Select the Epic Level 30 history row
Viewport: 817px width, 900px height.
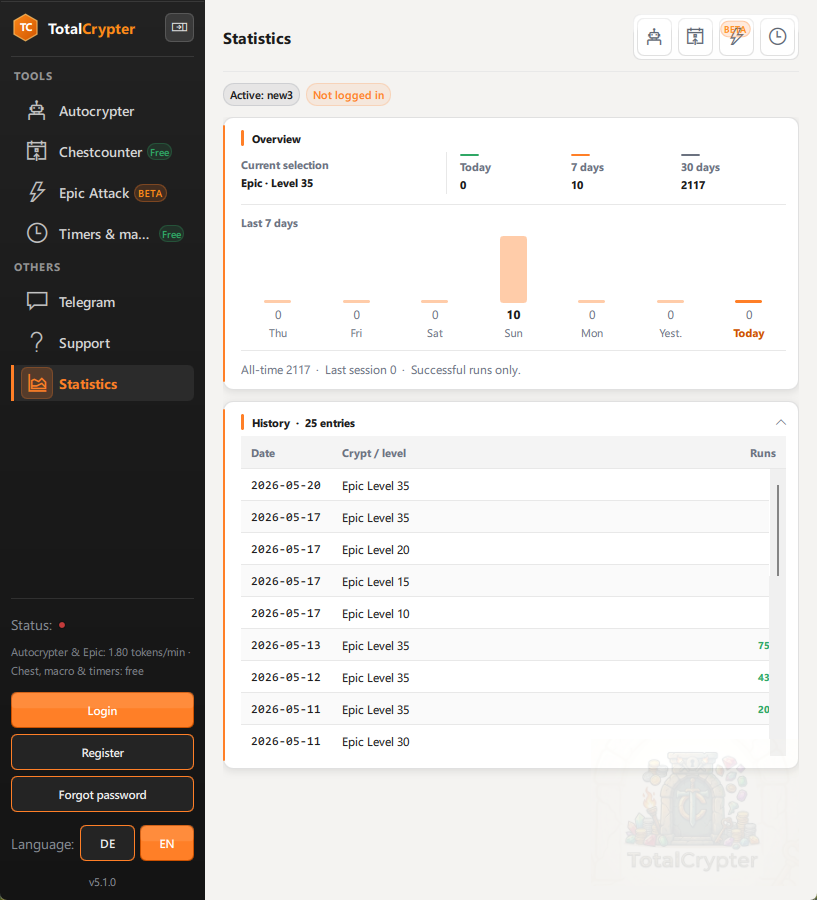click(x=505, y=742)
